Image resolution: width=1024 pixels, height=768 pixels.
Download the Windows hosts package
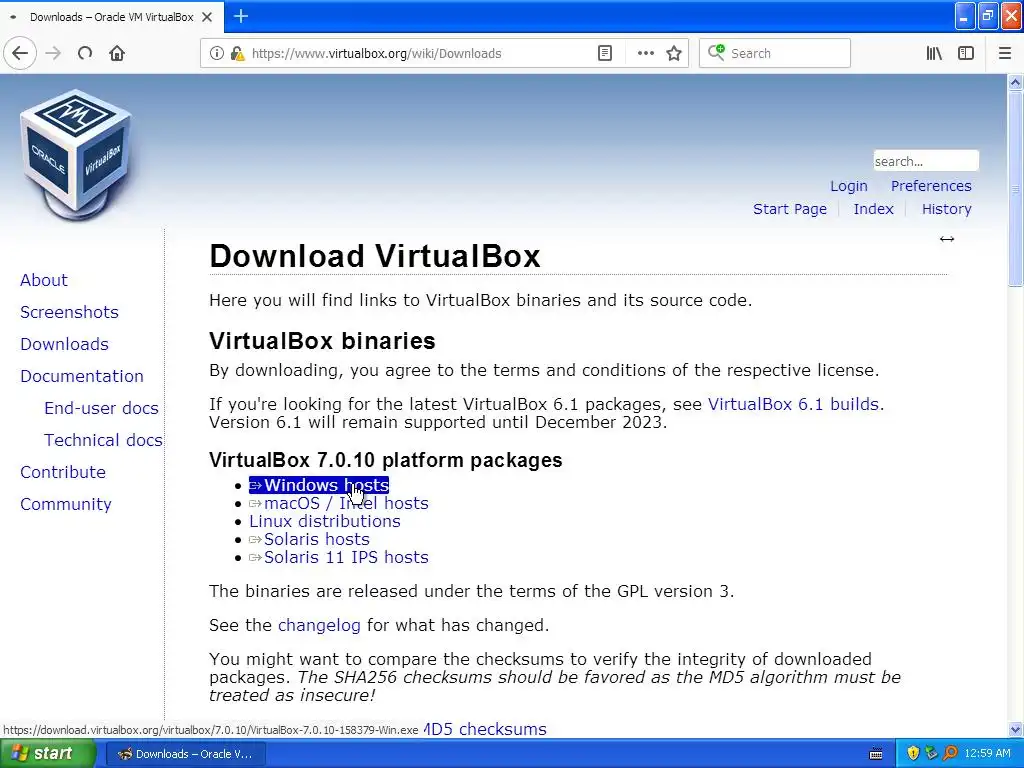(x=319, y=485)
